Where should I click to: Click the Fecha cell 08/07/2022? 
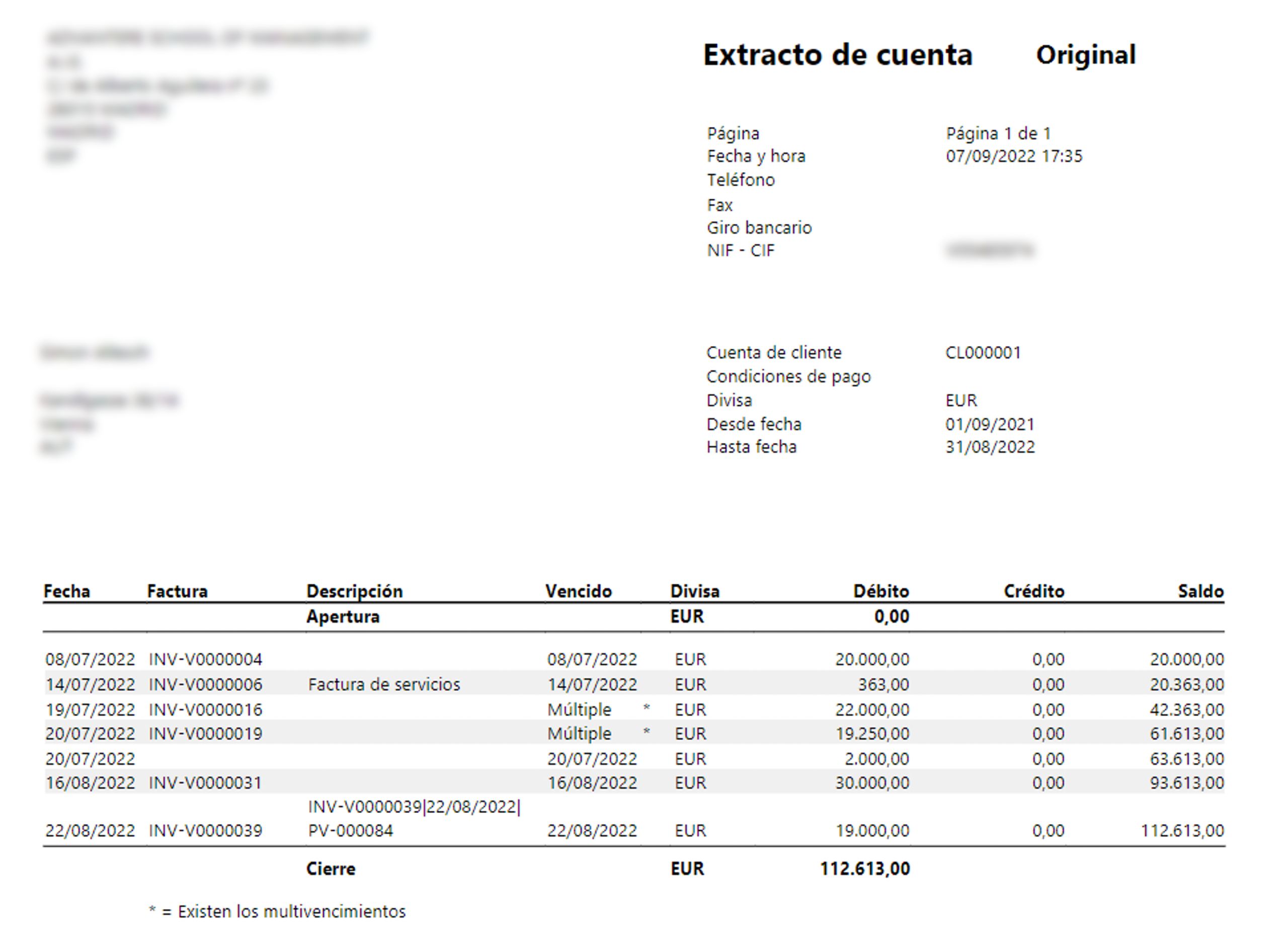(x=91, y=659)
